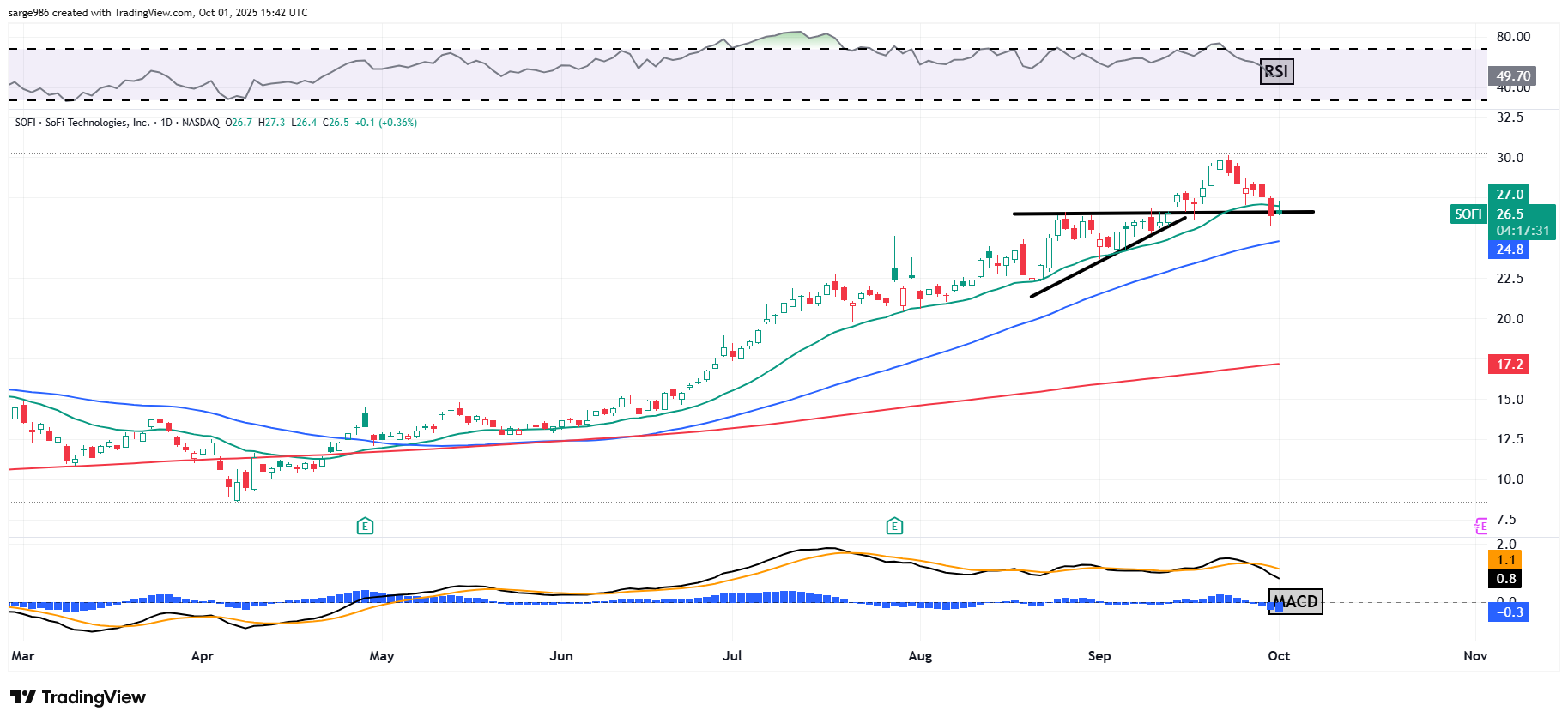Viewport: 1568px width, 723px height.
Task: Select the green 27.0 moving average label
Action: pos(1510,195)
